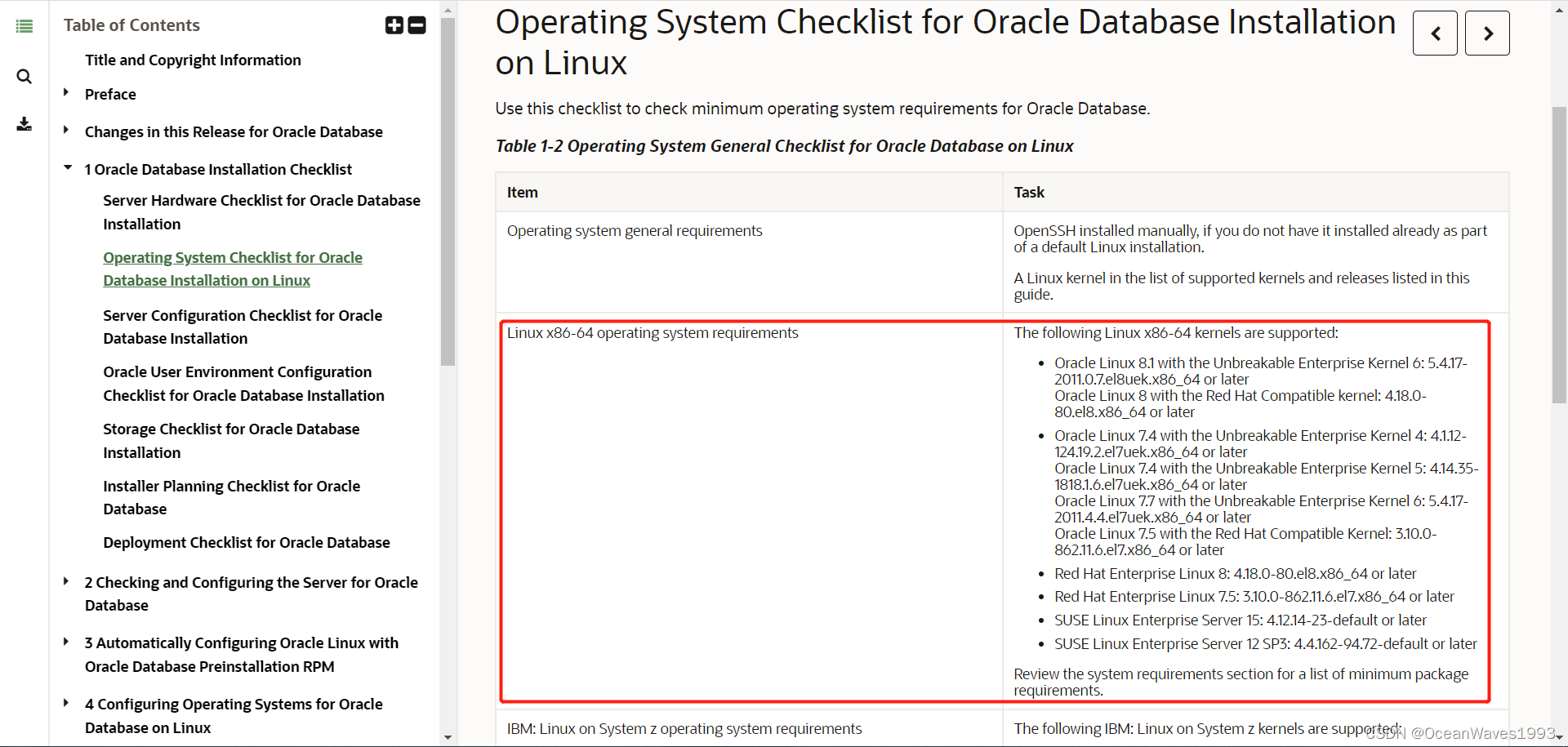This screenshot has height=747, width=1568.
Task: Click 'IBM: Linux on System z operating system requirements'
Action: coord(684,729)
